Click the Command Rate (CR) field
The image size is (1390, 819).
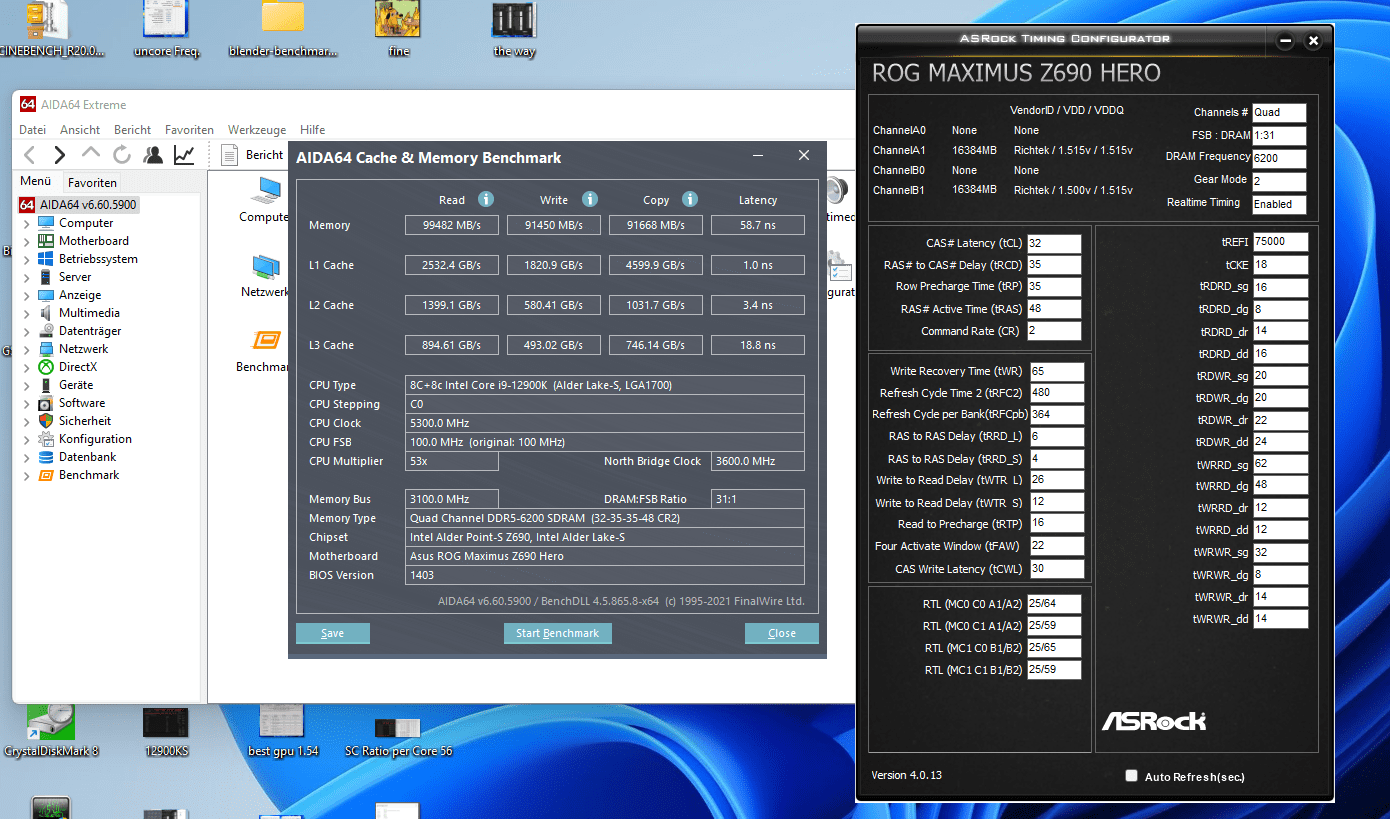(1054, 331)
